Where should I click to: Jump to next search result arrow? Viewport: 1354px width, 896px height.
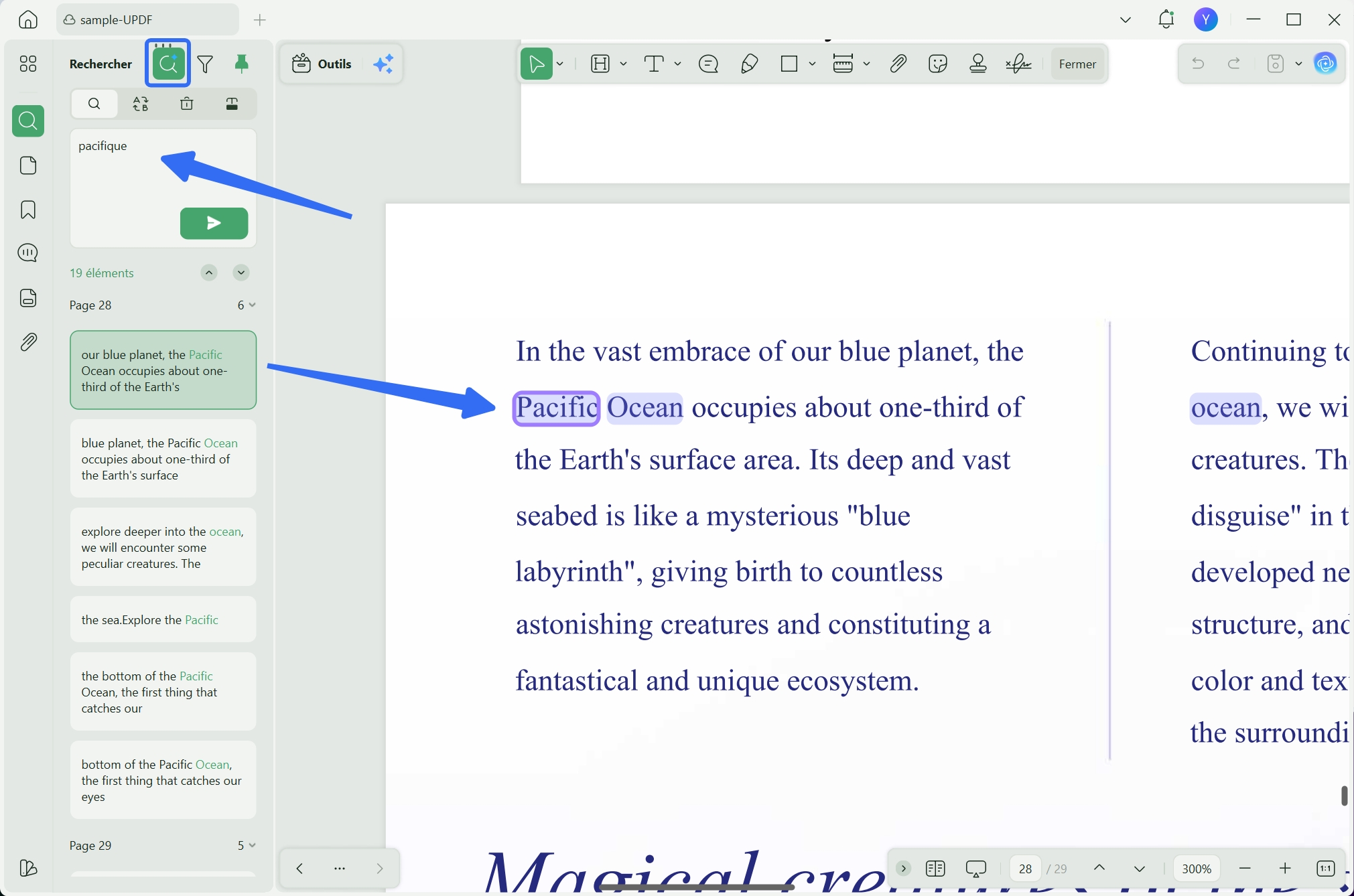click(241, 273)
